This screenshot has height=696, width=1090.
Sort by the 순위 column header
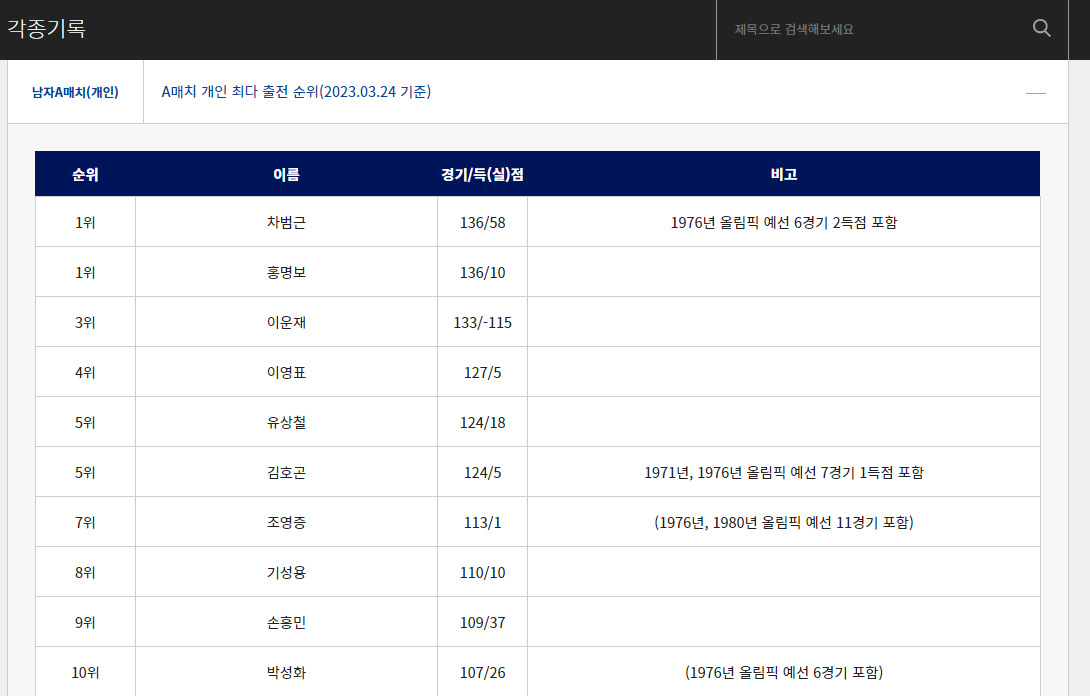(x=85, y=173)
